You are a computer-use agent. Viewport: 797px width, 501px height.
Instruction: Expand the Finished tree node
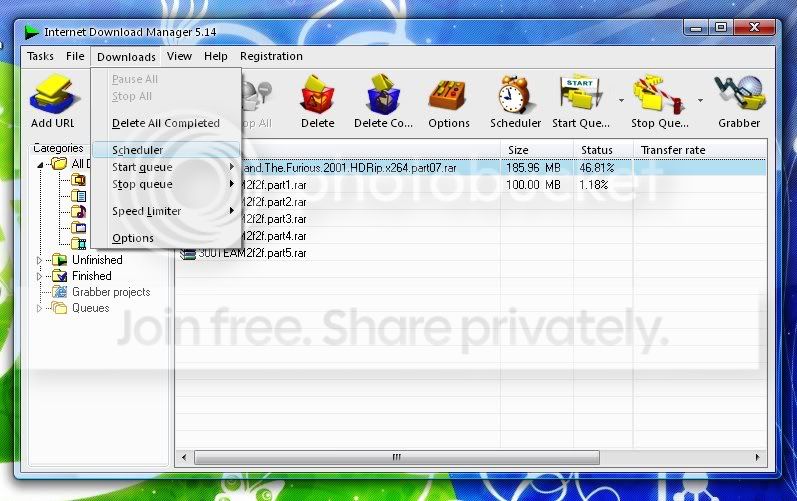(39, 276)
